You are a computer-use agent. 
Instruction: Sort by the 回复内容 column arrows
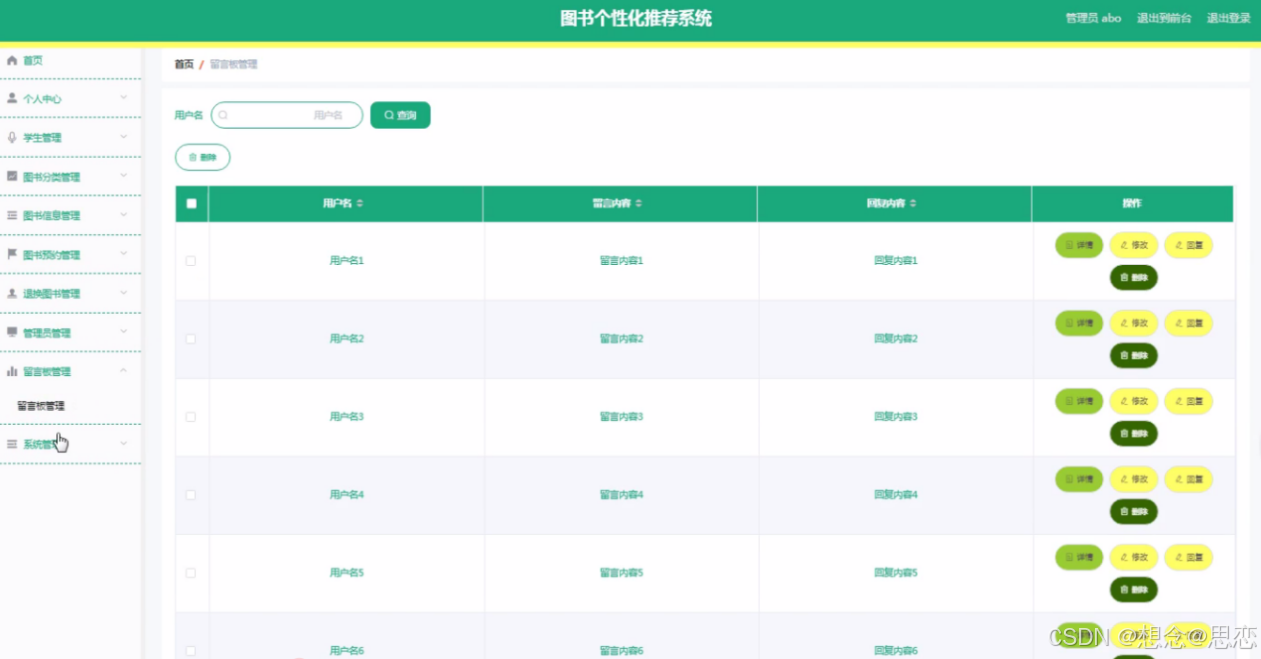[x=913, y=203]
